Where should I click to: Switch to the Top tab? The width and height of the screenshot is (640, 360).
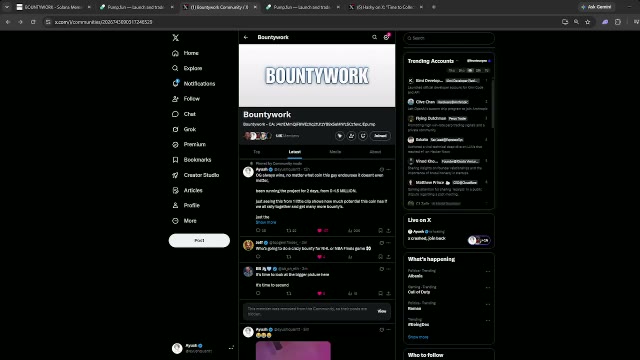coord(257,152)
